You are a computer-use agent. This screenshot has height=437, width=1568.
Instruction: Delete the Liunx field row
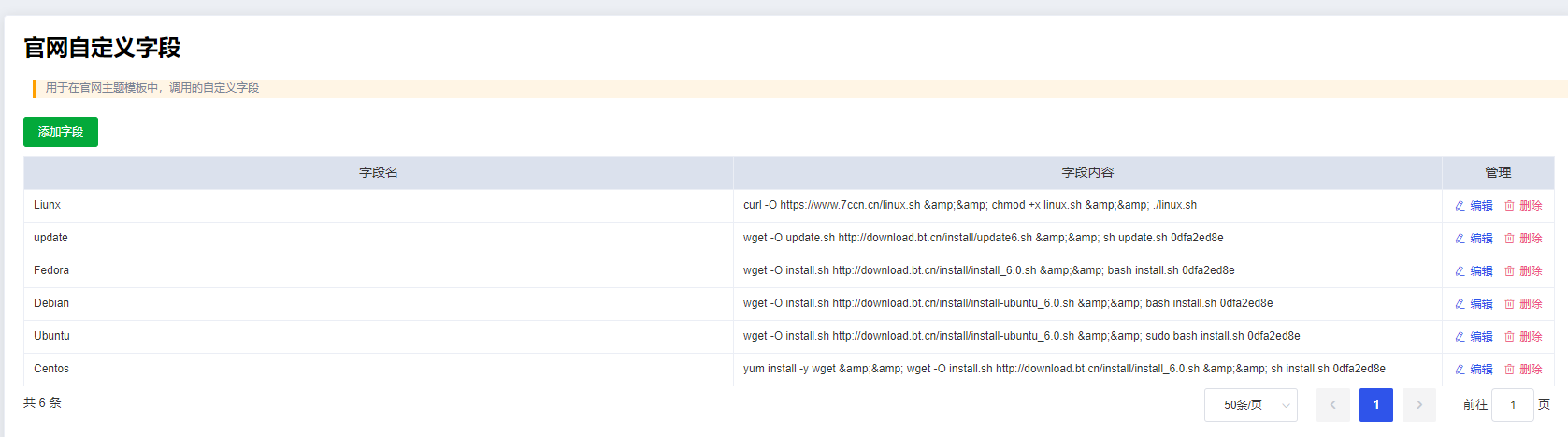pos(1523,206)
